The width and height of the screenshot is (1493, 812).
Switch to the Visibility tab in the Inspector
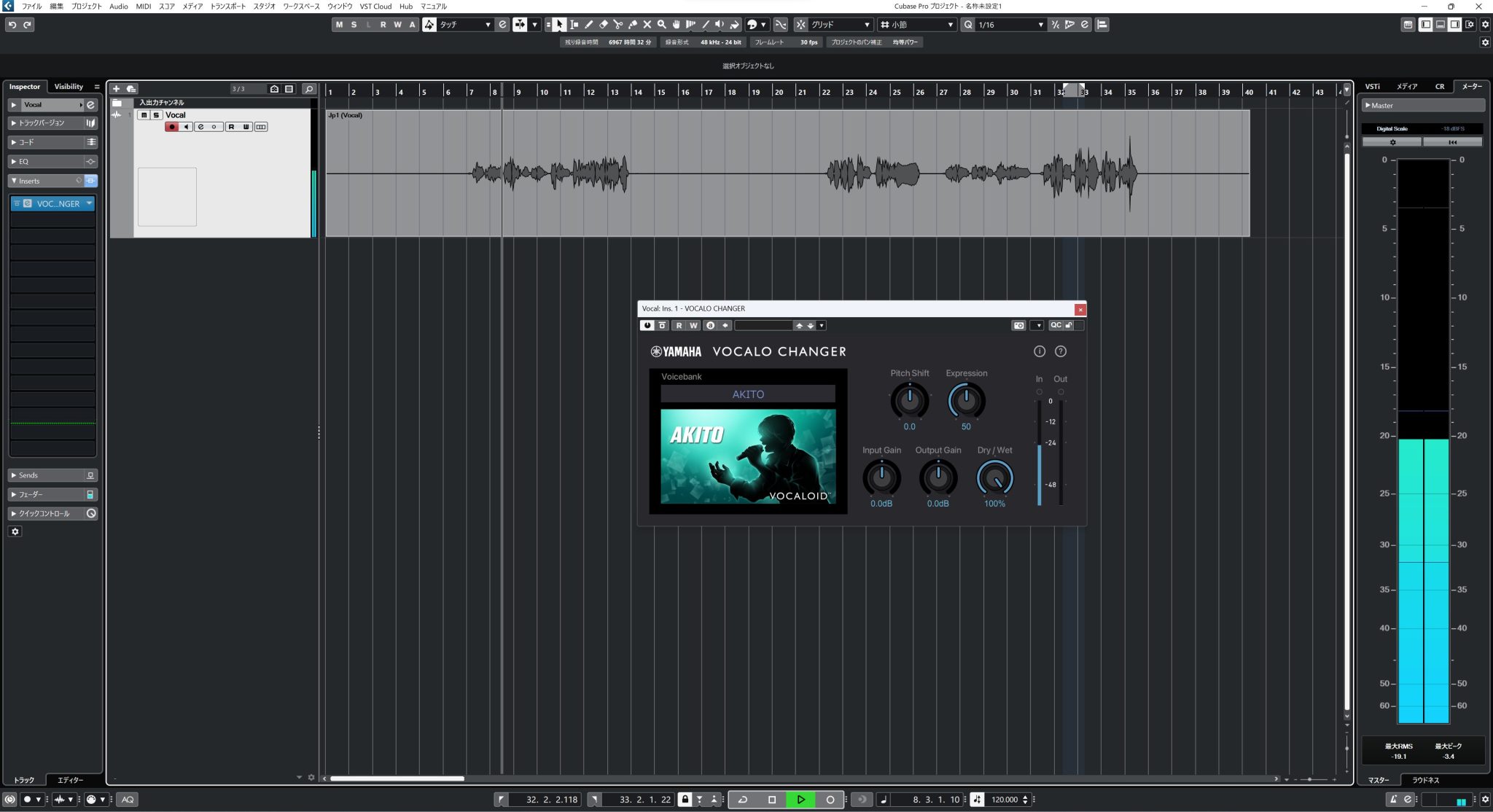[69, 86]
